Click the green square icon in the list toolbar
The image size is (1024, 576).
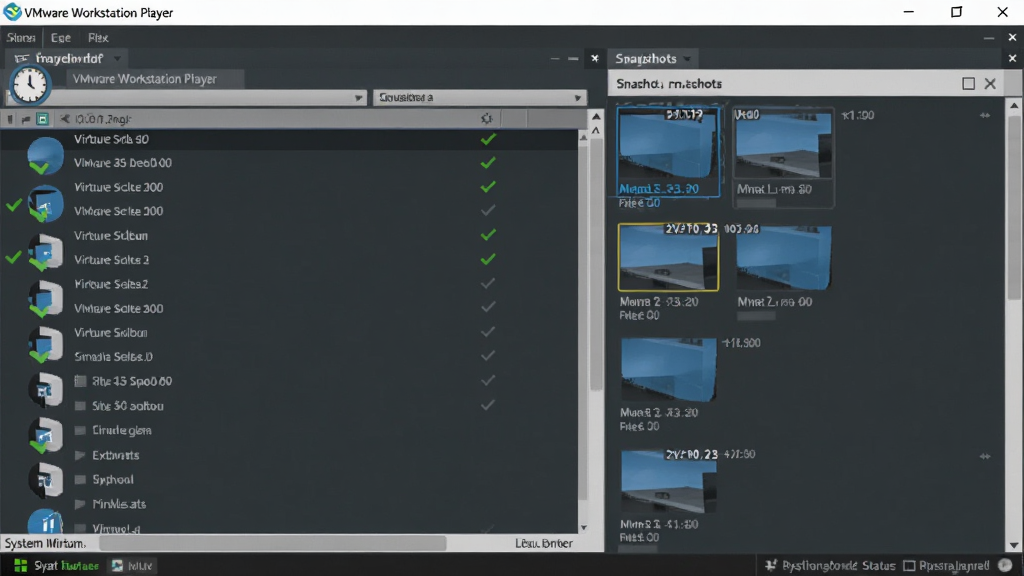[x=42, y=119]
